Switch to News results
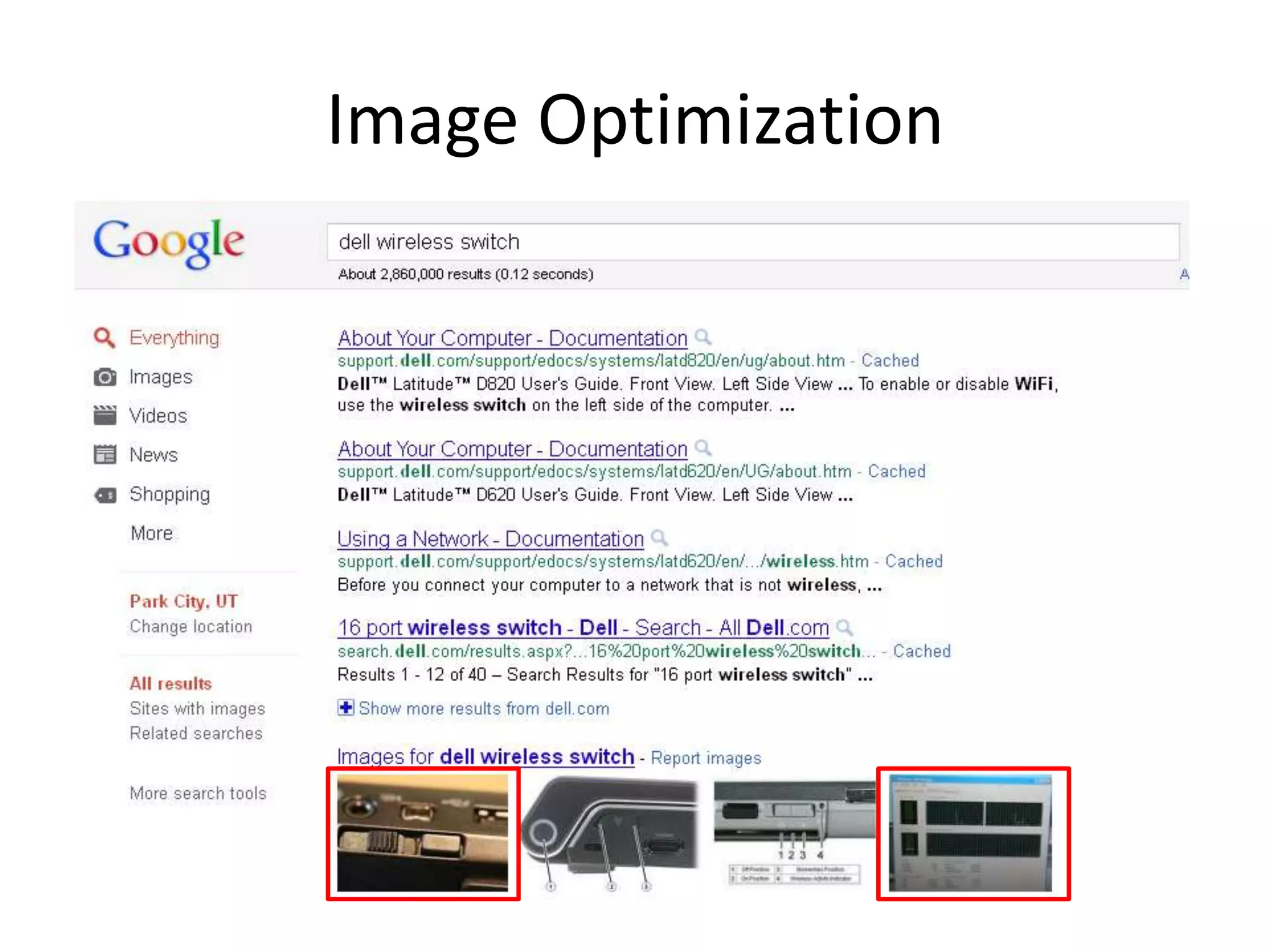Screen dimensions: 1270x952 [153, 455]
